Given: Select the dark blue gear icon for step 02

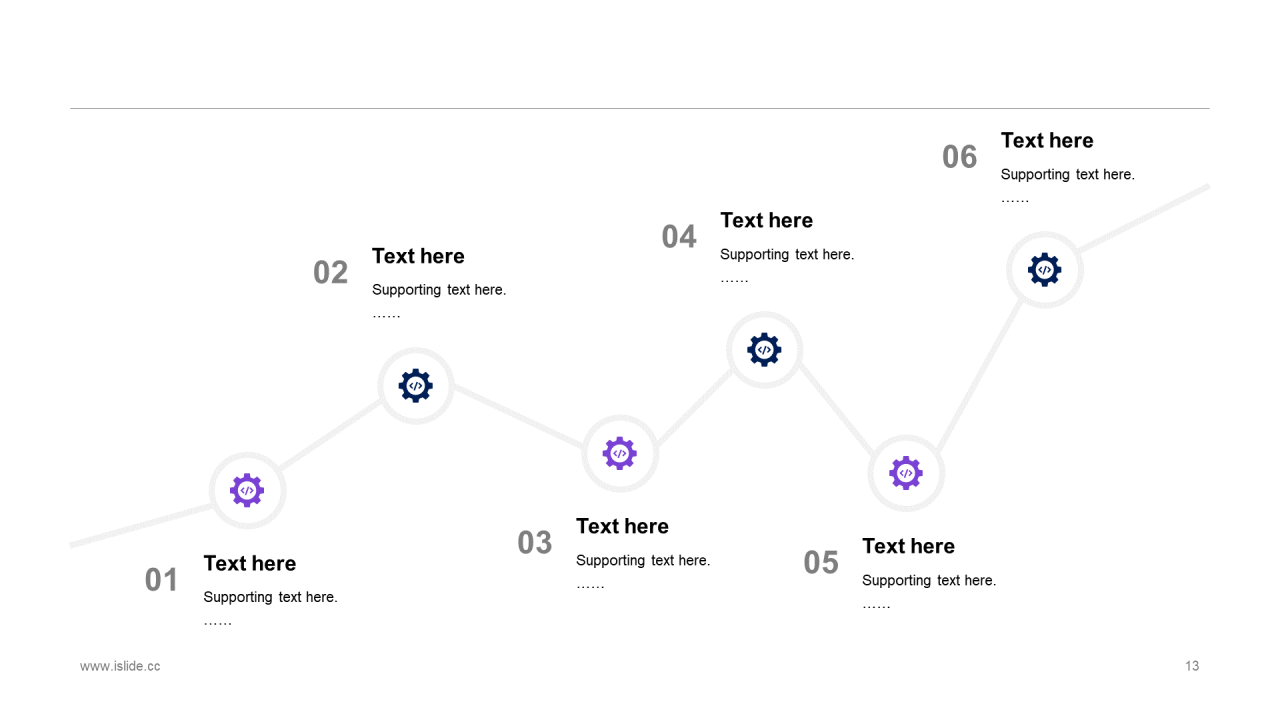Looking at the screenshot, I should coord(416,386).
